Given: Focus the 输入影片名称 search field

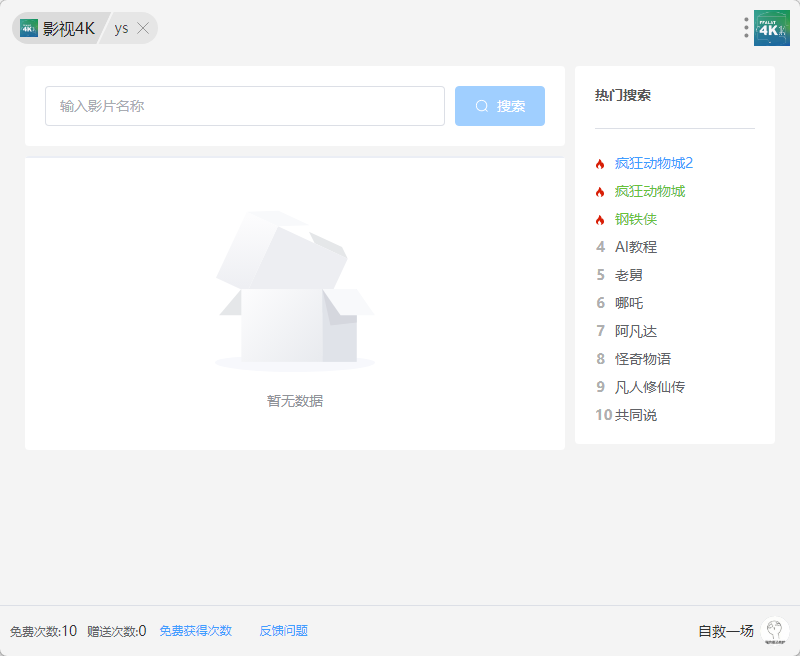Looking at the screenshot, I should [x=245, y=106].
